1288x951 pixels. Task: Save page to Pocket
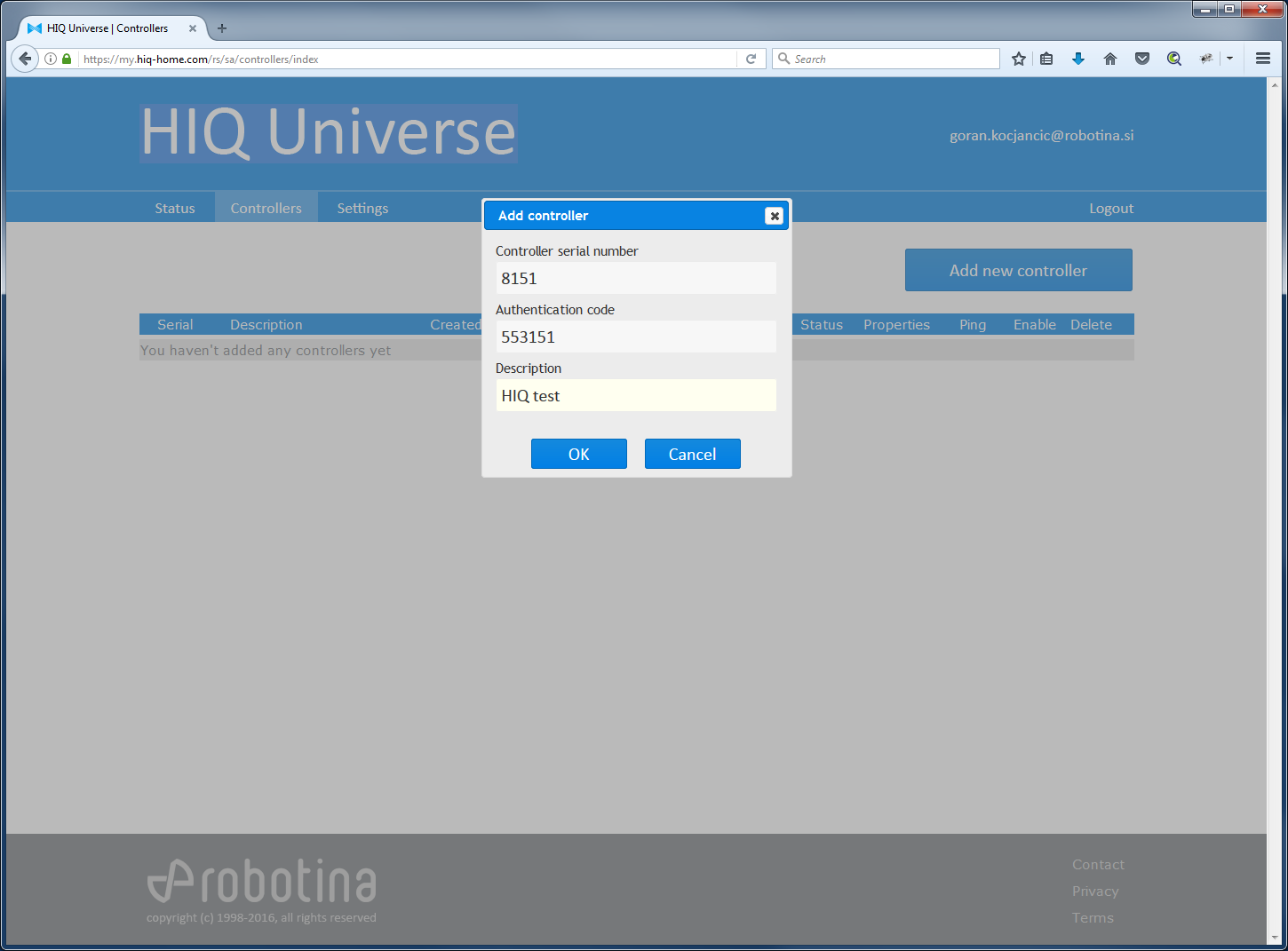1142,59
